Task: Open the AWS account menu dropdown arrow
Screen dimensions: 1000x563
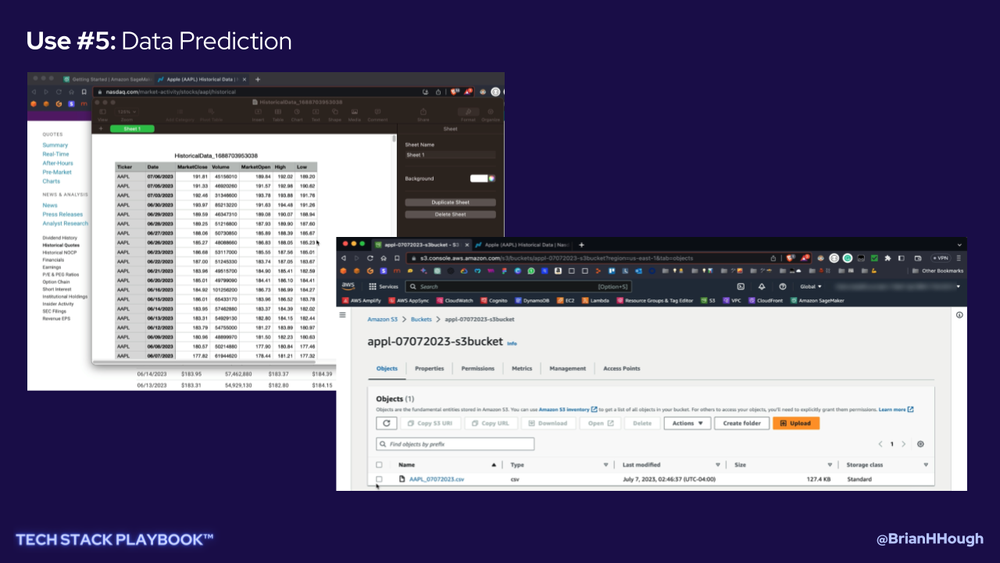Action: 958,286
